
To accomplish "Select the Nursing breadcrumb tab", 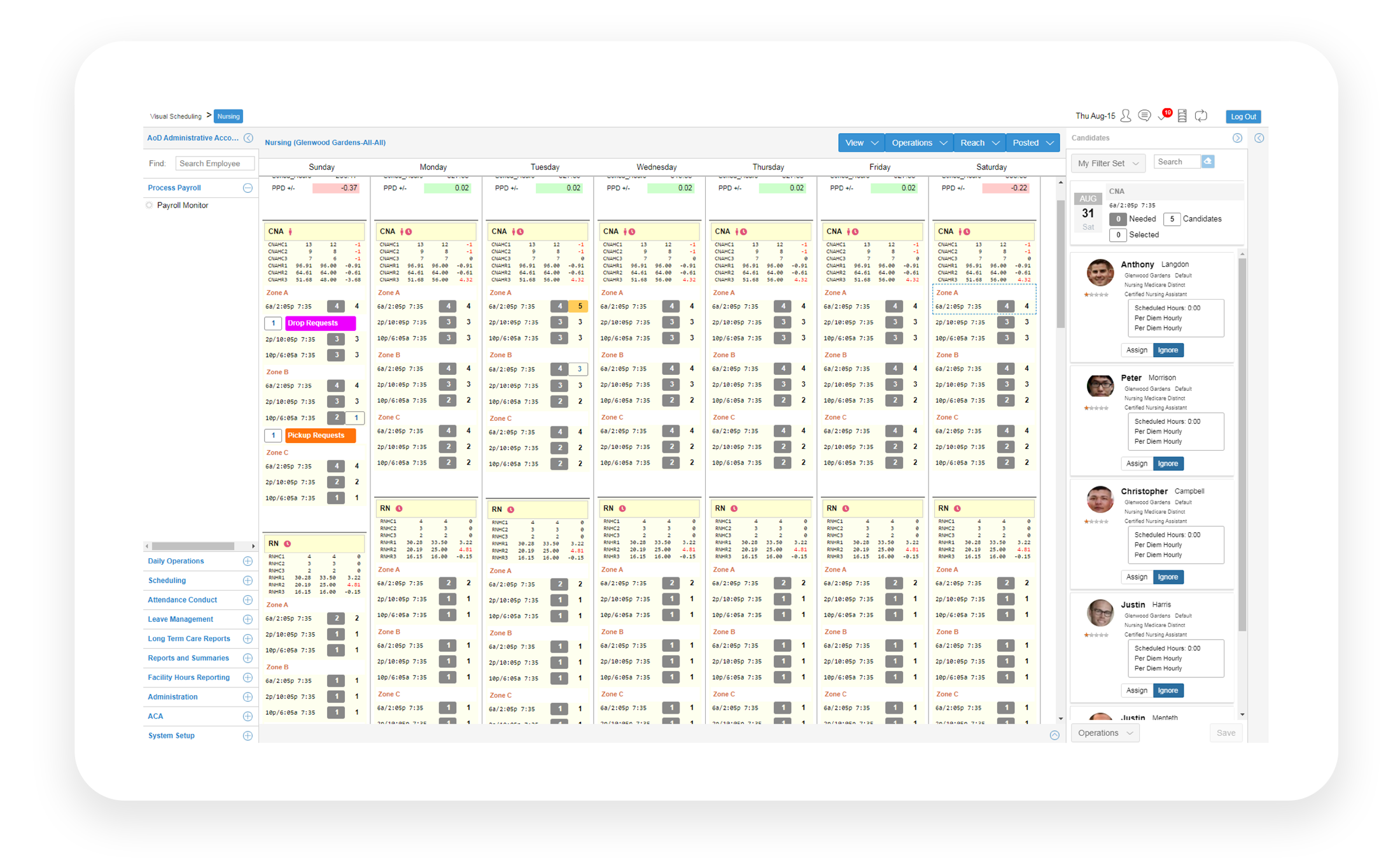I will [x=228, y=116].
